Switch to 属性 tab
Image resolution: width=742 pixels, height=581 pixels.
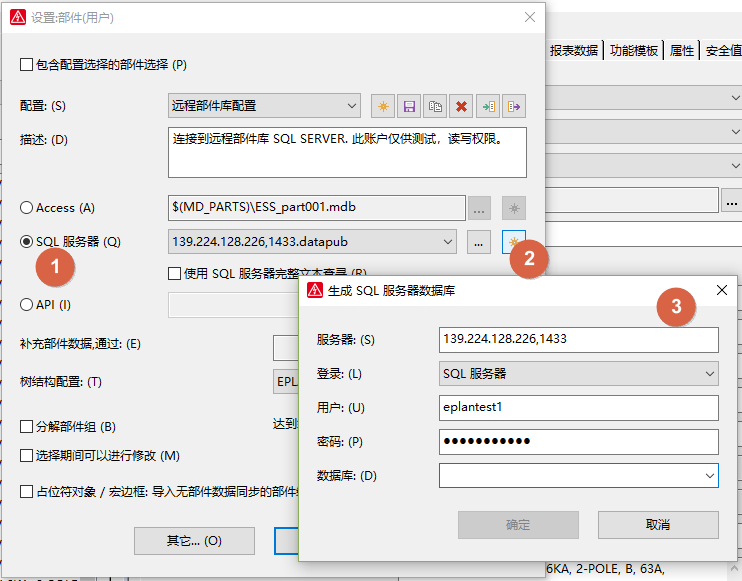pos(682,50)
